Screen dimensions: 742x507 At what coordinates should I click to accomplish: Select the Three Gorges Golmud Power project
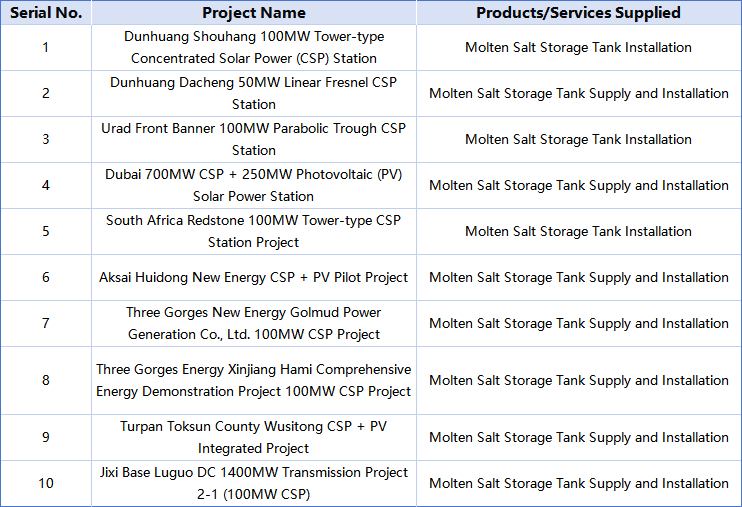(x=253, y=323)
